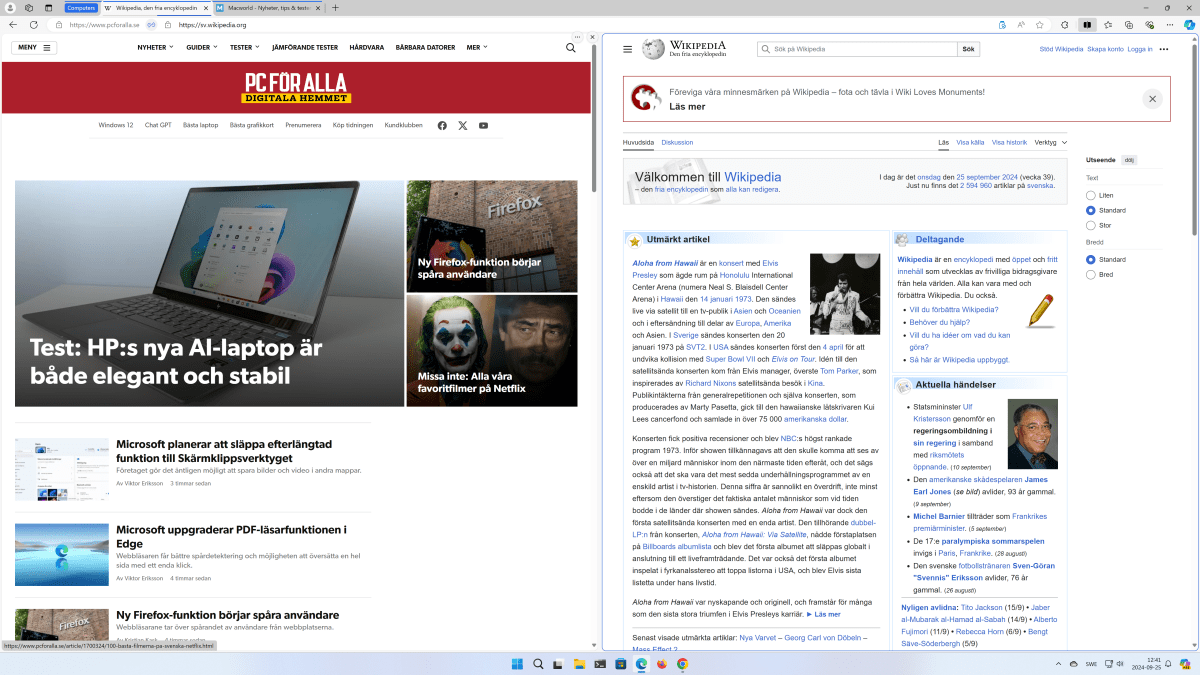Dismiss the Wiki Loves Monuments banner
Viewport: 1200px width, 675px height.
click(1153, 99)
